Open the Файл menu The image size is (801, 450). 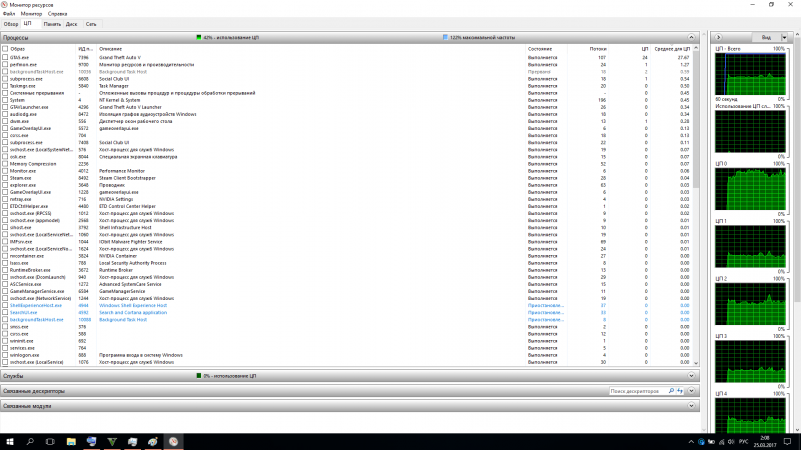9,14
